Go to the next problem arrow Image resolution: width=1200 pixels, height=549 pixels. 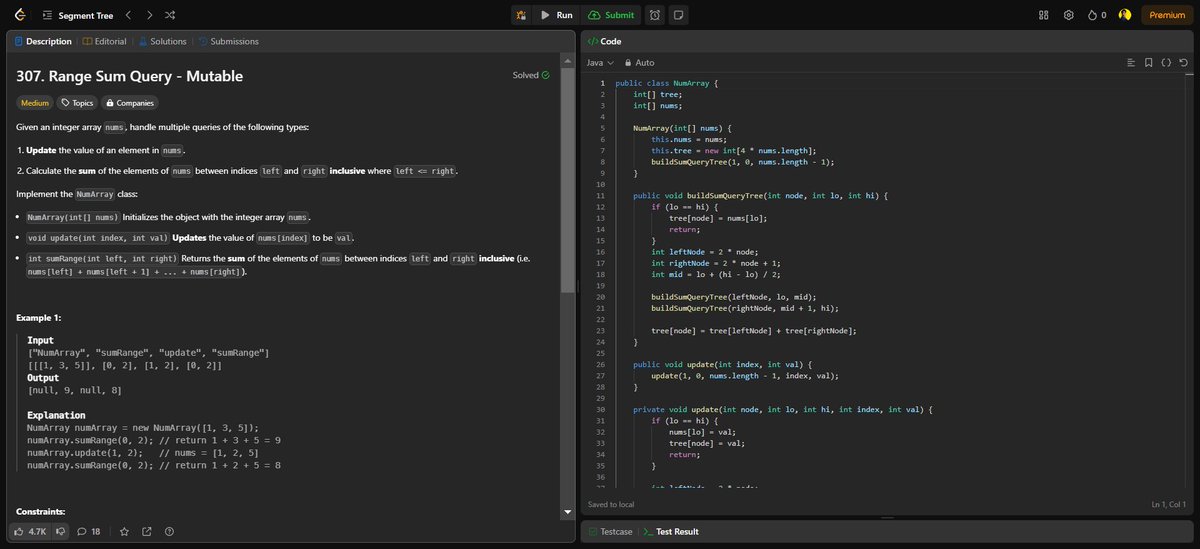[149, 15]
